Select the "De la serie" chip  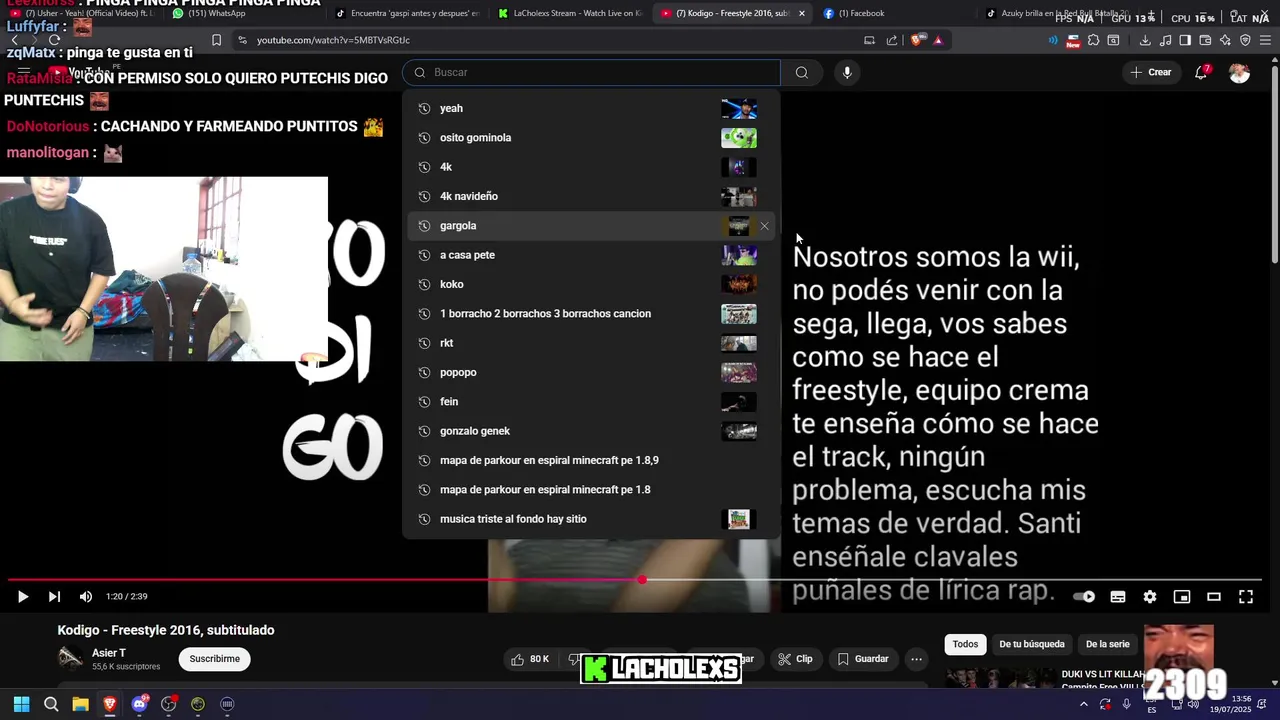point(1107,644)
